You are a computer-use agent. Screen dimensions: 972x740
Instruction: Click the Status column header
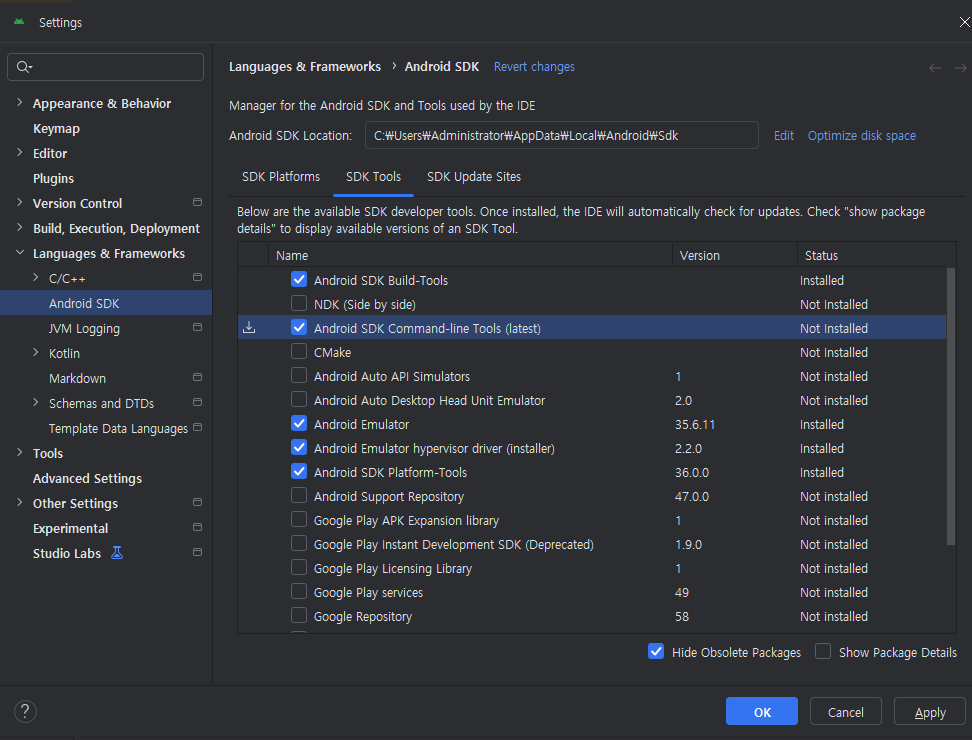[x=877, y=255]
